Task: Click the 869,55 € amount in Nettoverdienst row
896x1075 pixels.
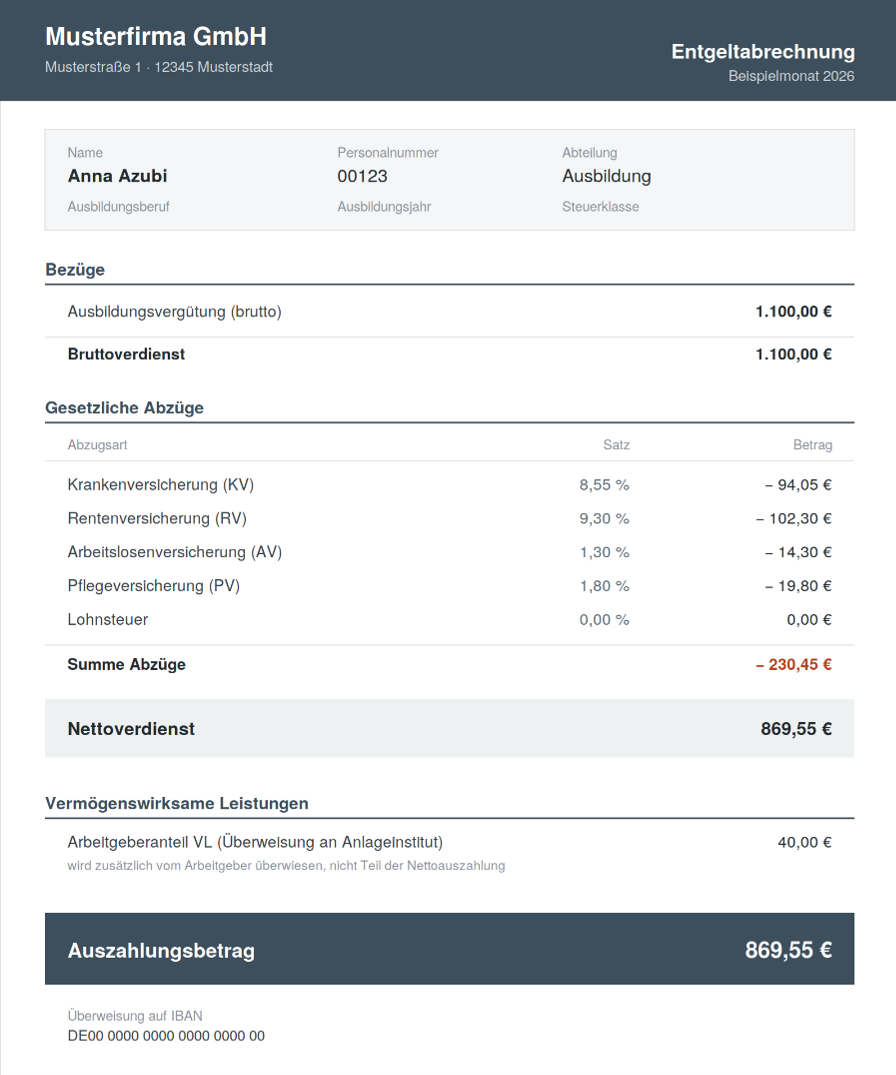Action: 796,729
